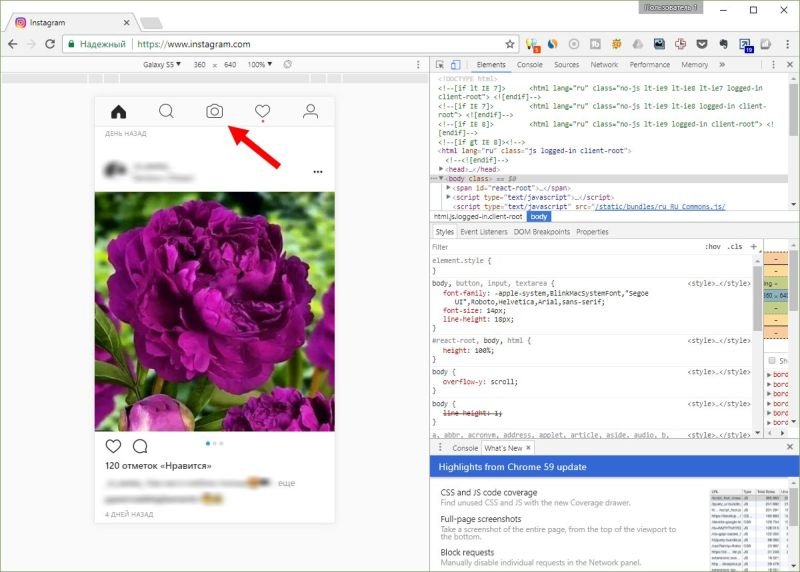
Task: Click the peony flower photo
Action: point(215,311)
